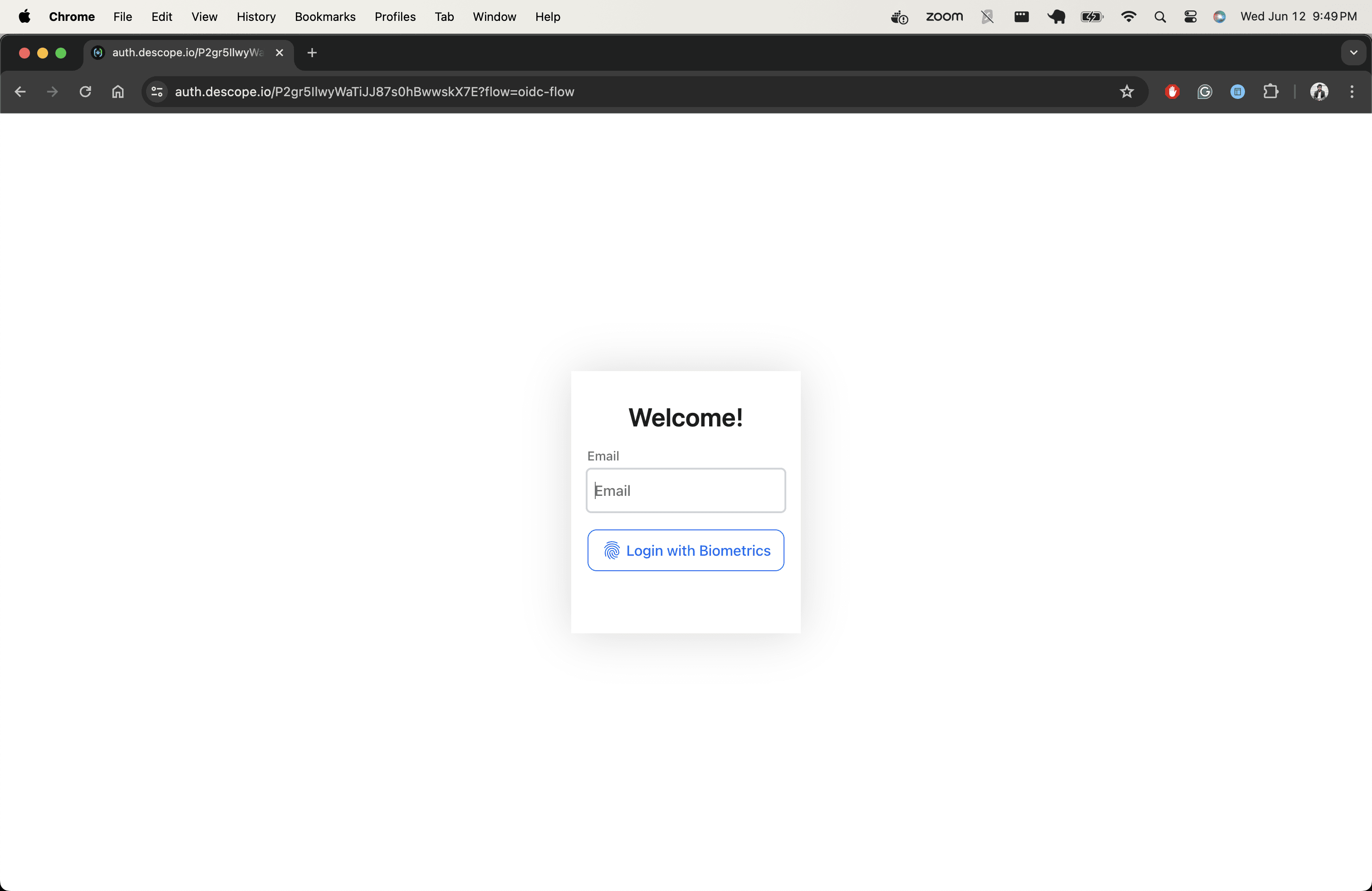The image size is (1372, 891).
Task: Open the AdBlock extension icon
Action: (1171, 92)
